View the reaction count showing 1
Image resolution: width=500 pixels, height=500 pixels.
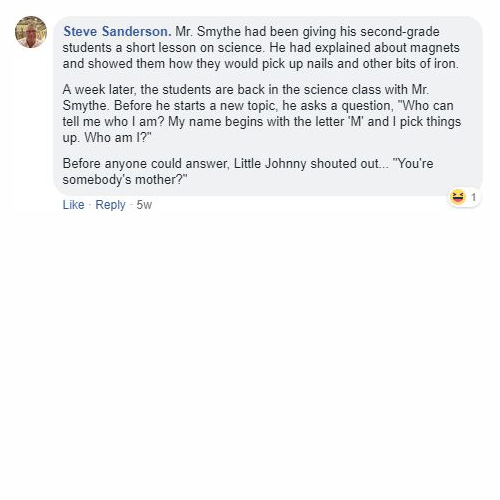(473, 197)
